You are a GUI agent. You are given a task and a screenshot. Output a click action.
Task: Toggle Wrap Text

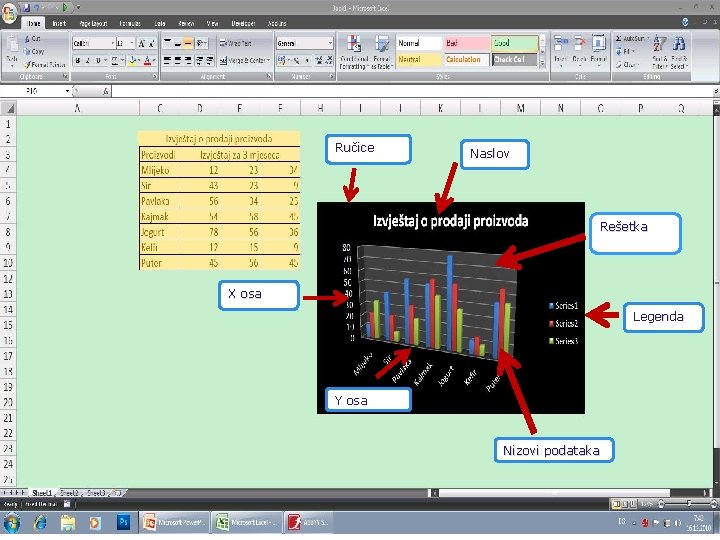tap(235, 43)
